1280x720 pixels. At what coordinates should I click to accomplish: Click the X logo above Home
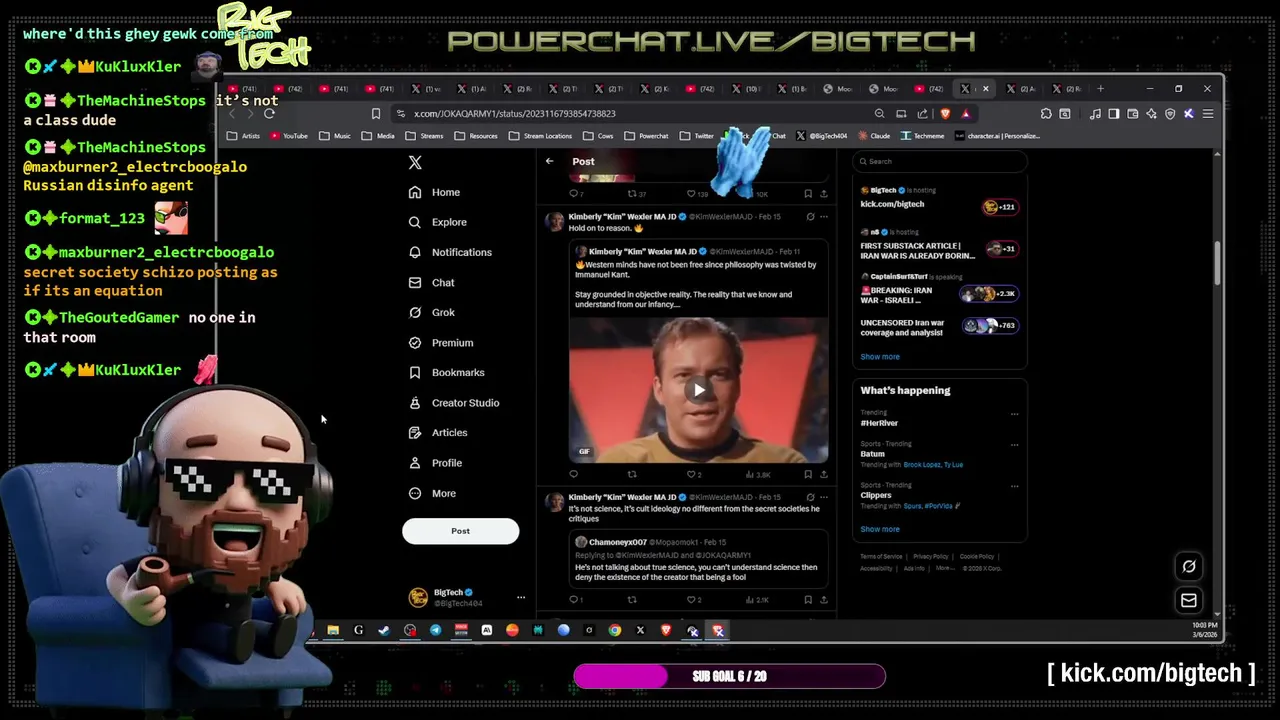click(x=415, y=162)
